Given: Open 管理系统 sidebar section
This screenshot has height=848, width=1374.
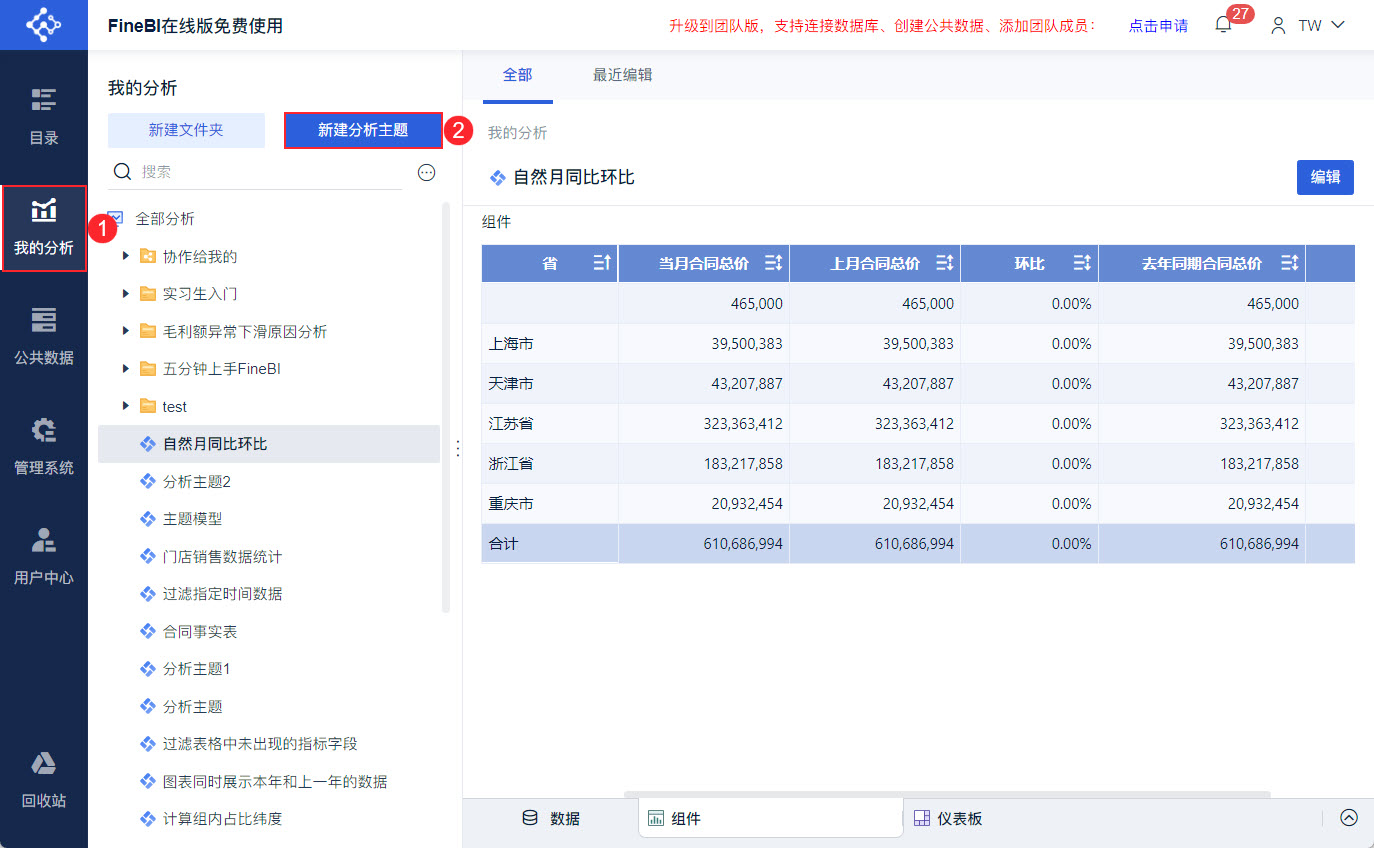Looking at the screenshot, I should (x=44, y=447).
